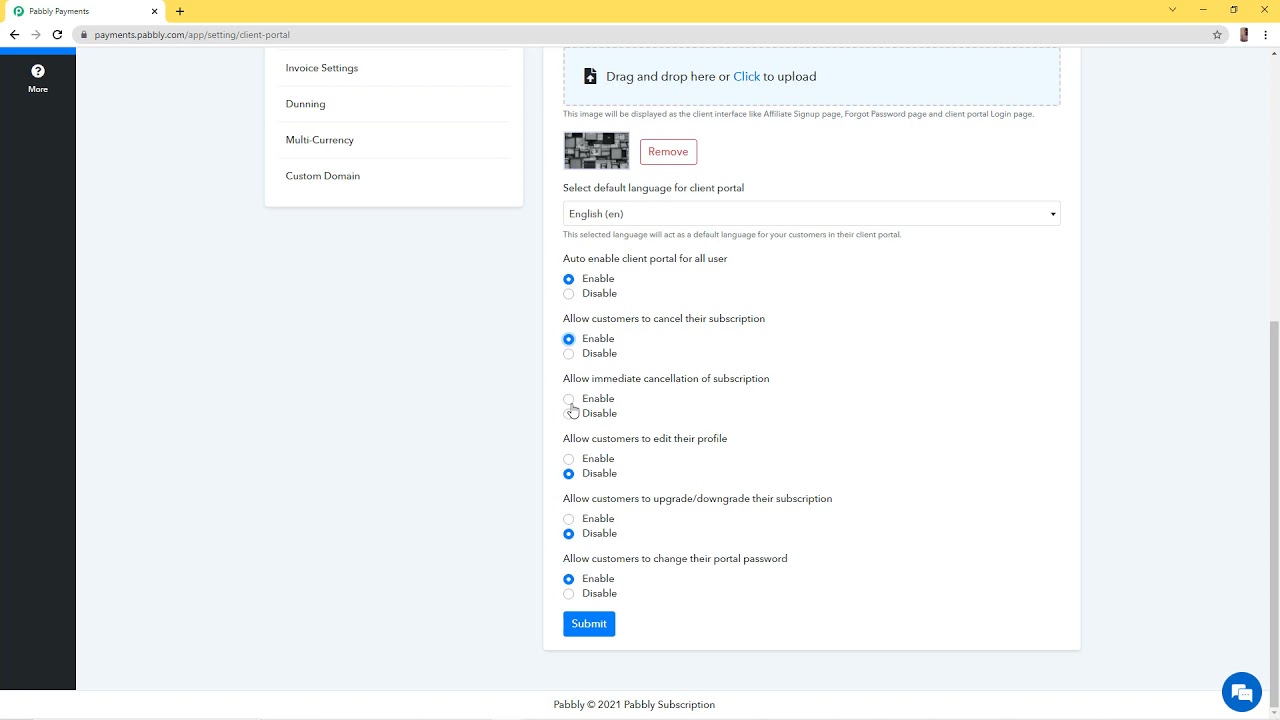Submit the client portal settings
The height and width of the screenshot is (720, 1280).
pos(588,623)
